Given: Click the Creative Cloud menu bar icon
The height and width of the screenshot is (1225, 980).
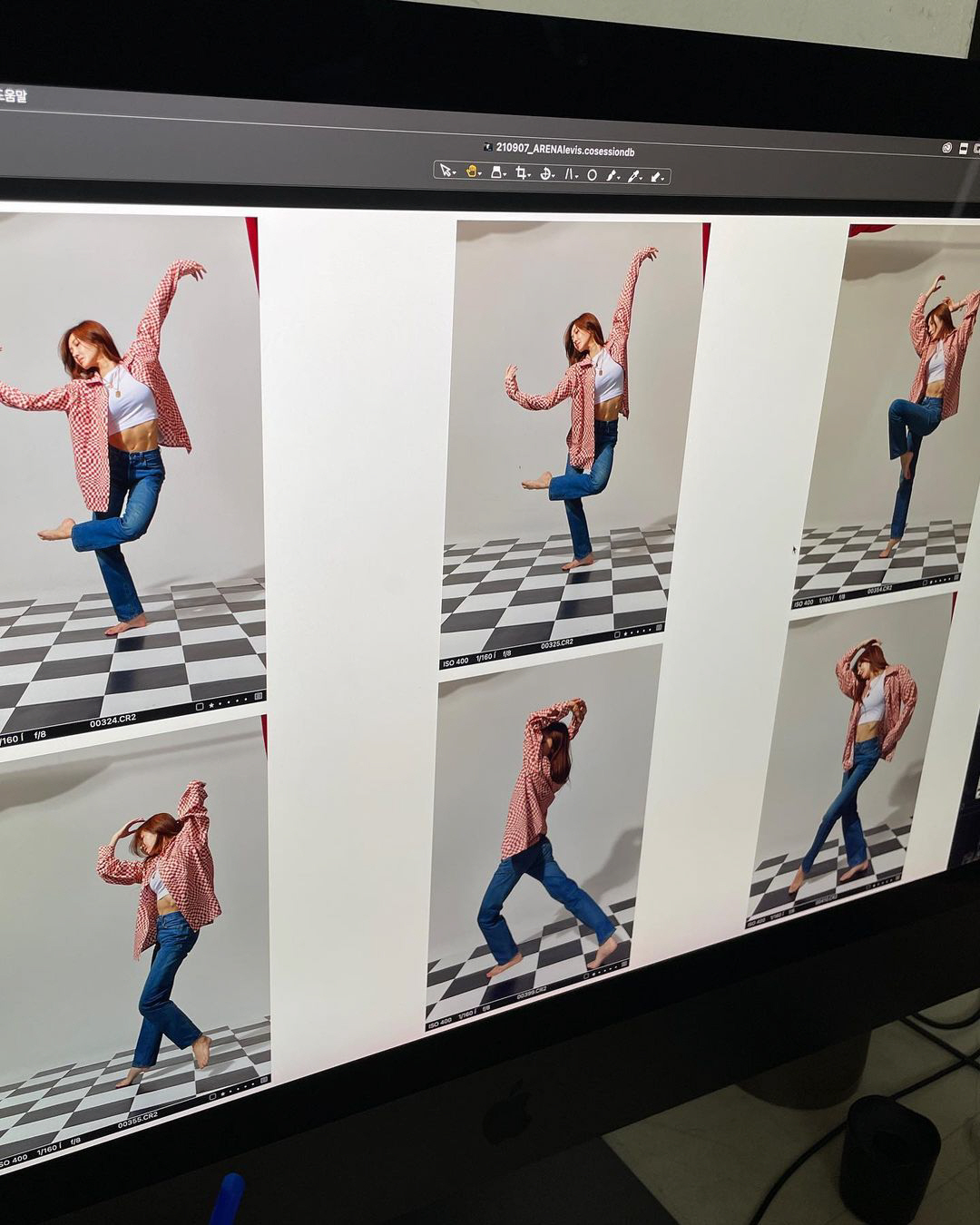Looking at the screenshot, I should pos(946,147).
